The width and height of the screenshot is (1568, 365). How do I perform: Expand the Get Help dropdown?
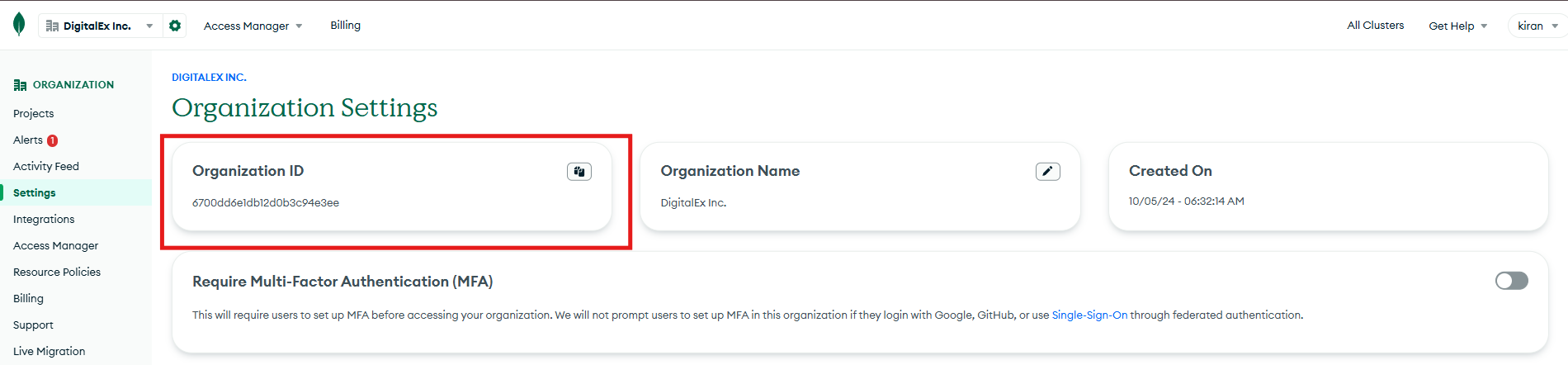(x=1457, y=26)
